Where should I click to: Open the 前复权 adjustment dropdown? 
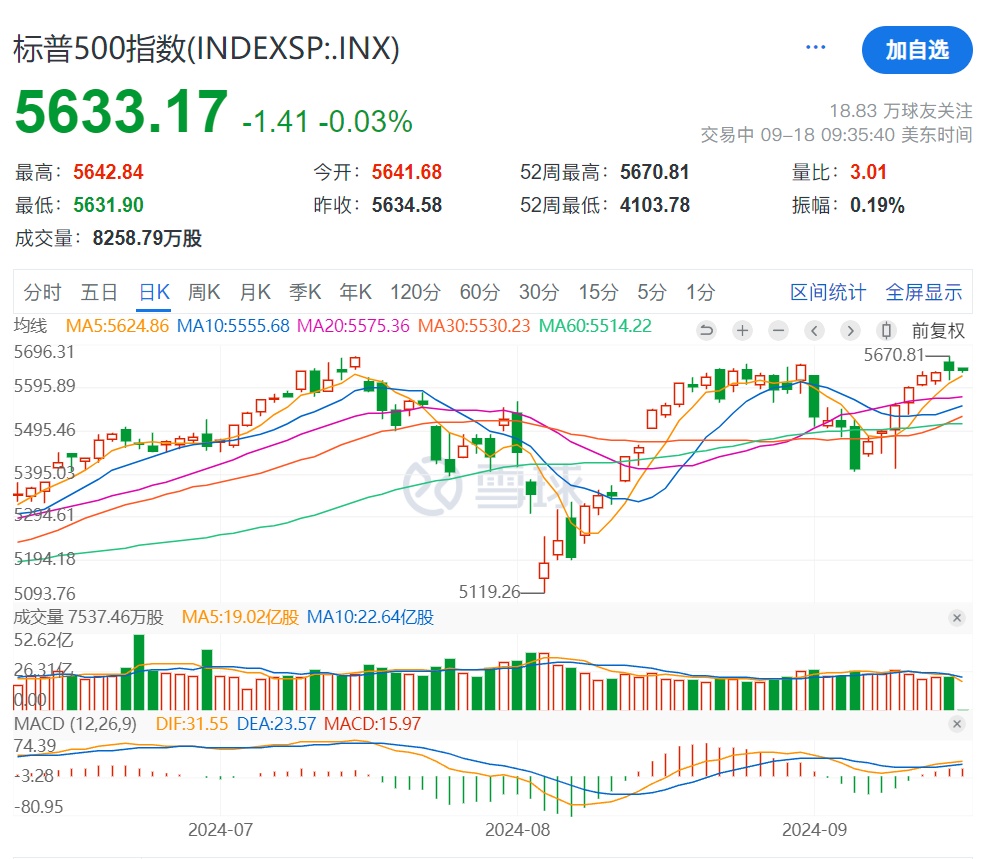pos(937,330)
